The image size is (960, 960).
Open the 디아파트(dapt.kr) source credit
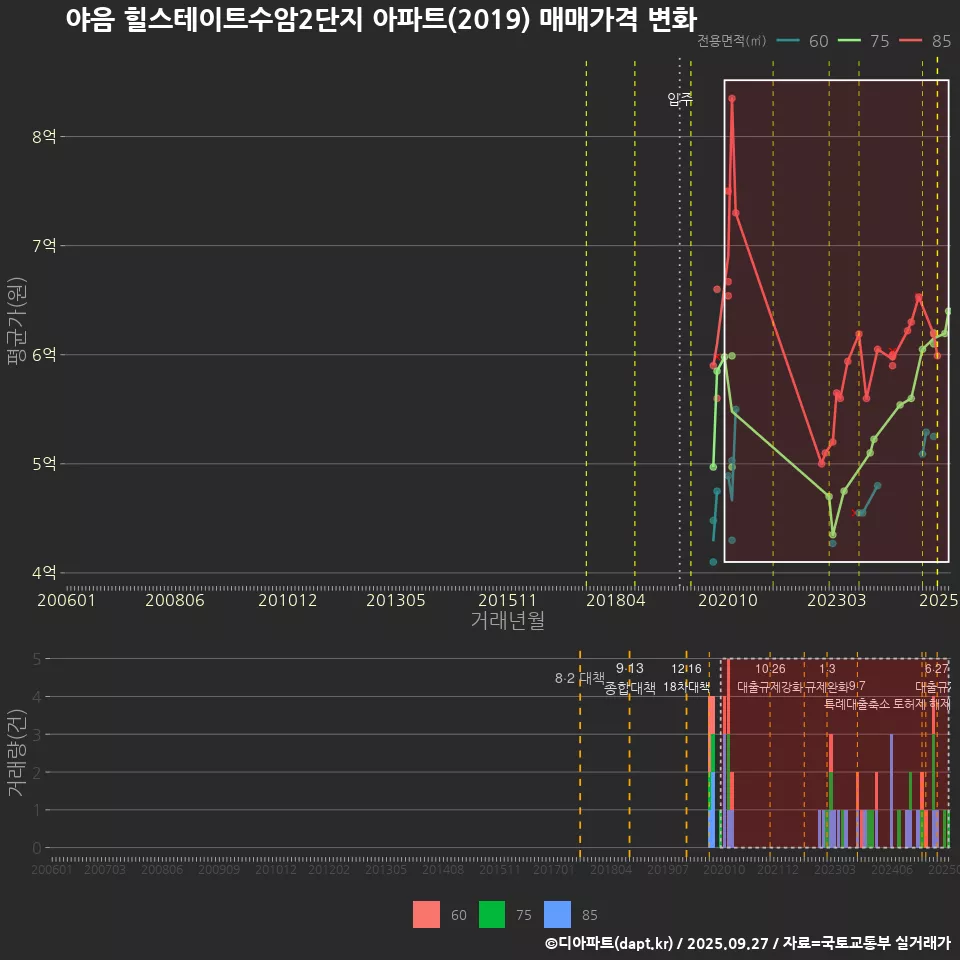[x=610, y=943]
